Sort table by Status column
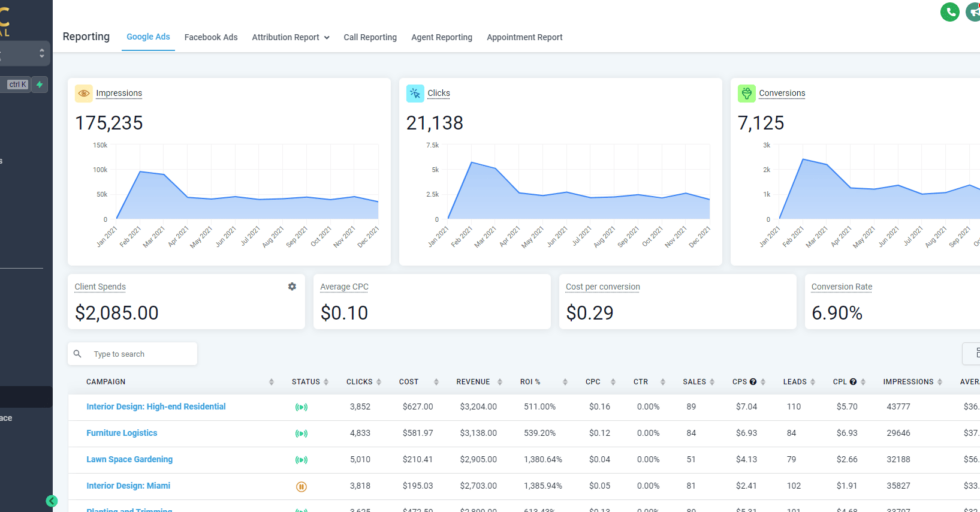 (326, 382)
